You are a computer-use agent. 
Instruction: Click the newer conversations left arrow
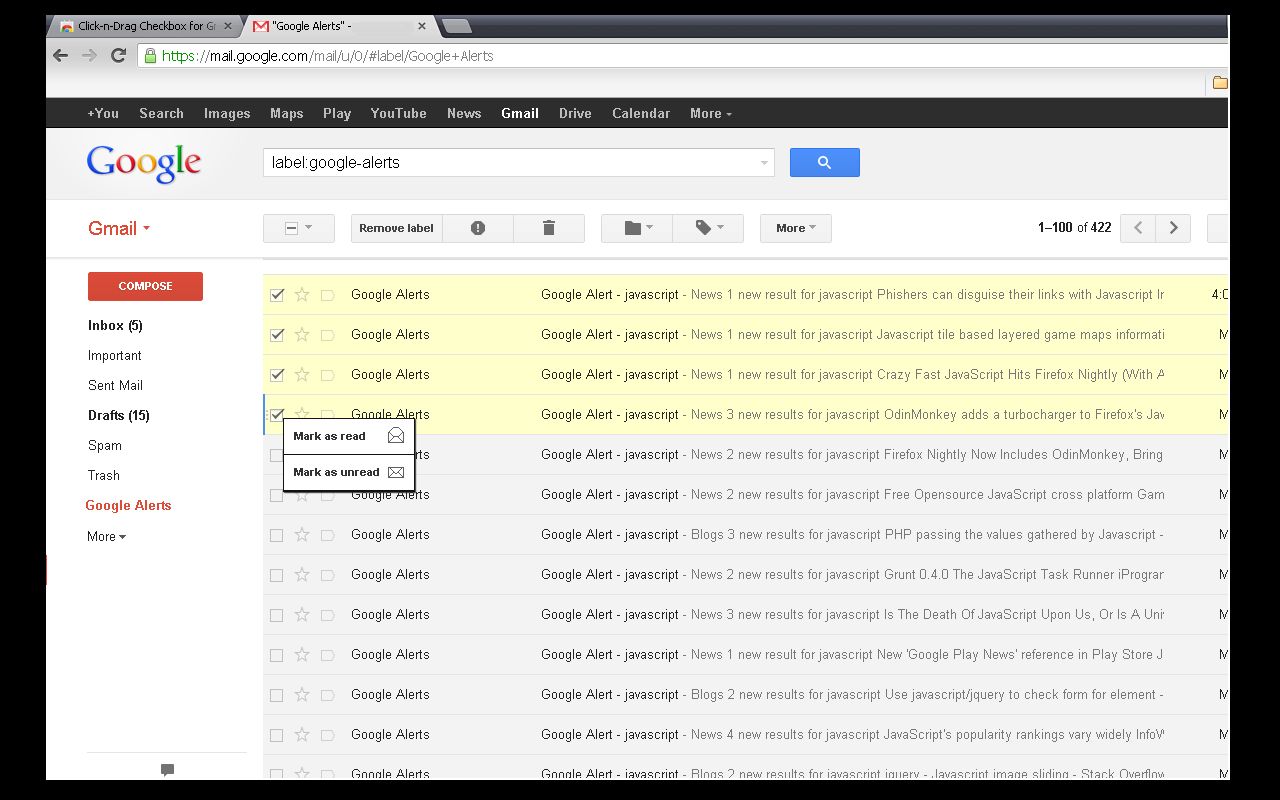click(1137, 228)
